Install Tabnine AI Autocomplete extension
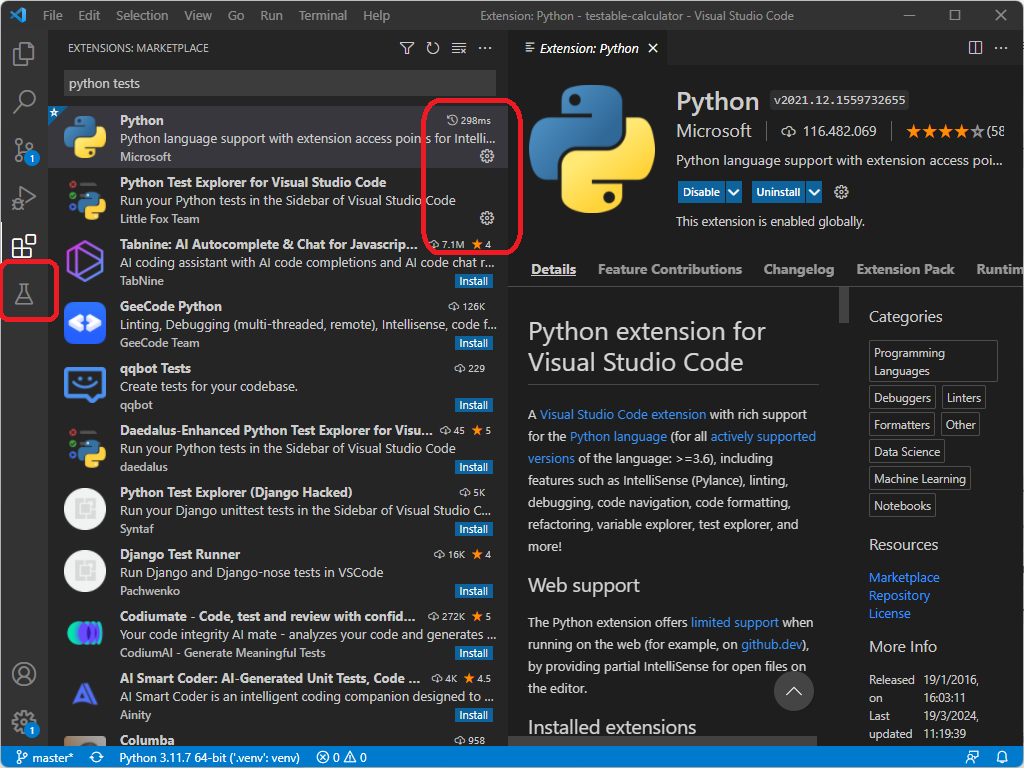Screen dimensions: 1024x768 (x=473, y=281)
